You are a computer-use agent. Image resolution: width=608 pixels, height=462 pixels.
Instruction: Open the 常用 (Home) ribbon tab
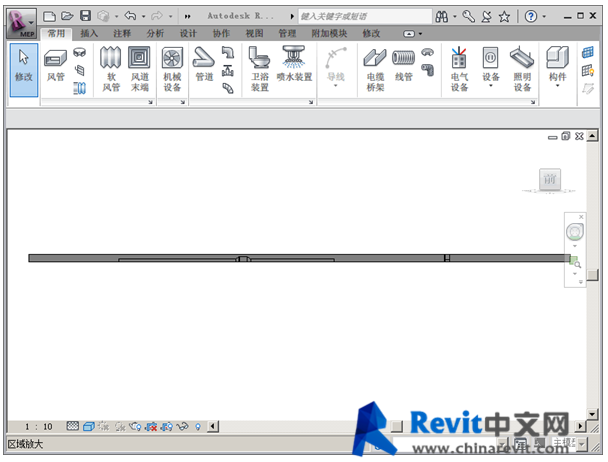point(56,34)
